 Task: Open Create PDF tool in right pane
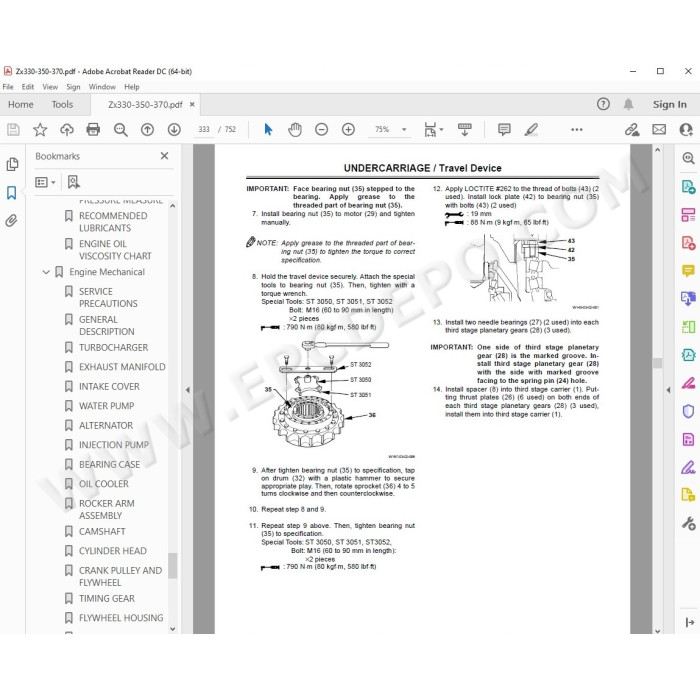point(688,243)
